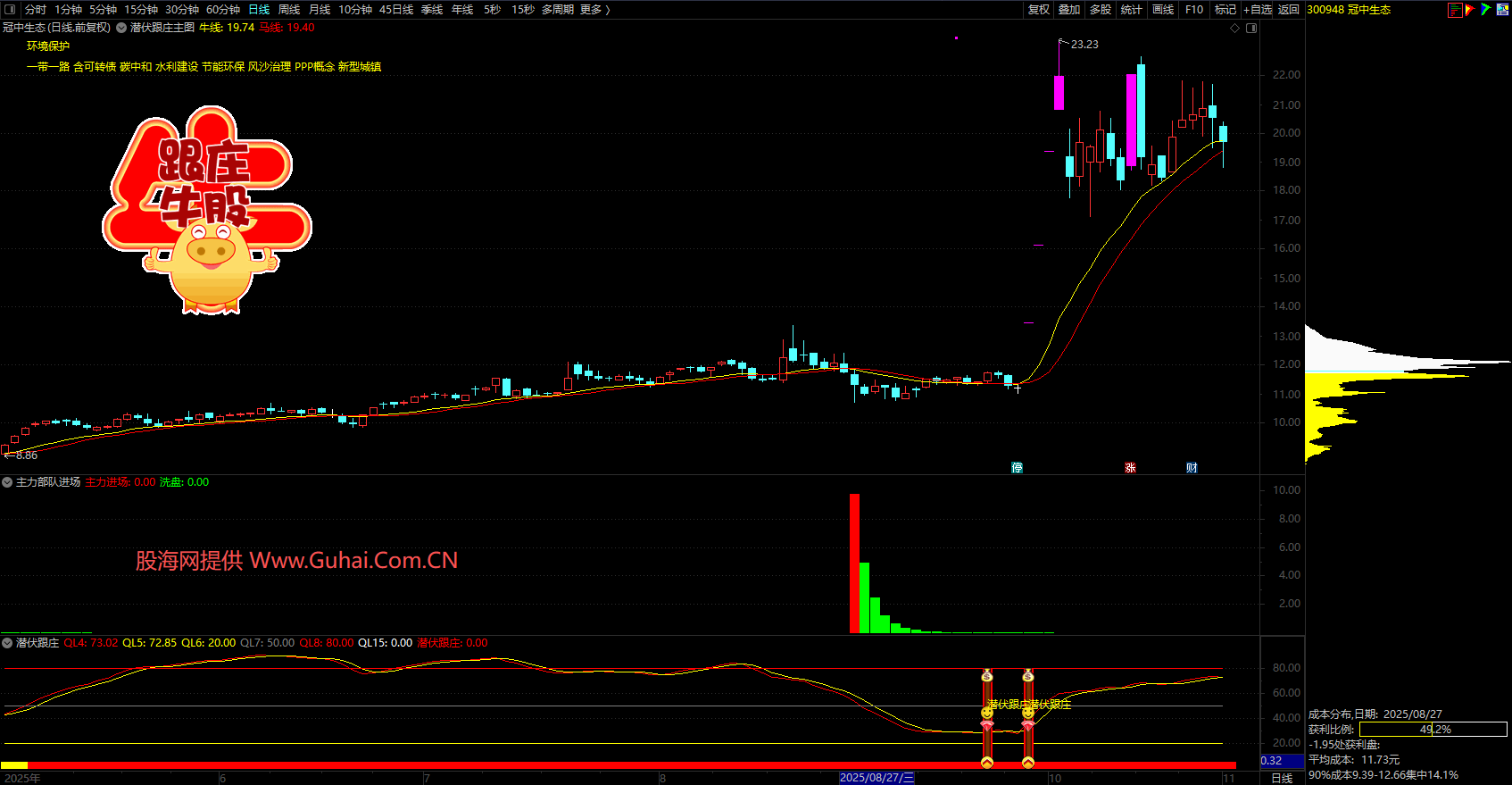Click the red-yellow flag icon in top right
The image size is (1512, 785).
point(1470,10)
